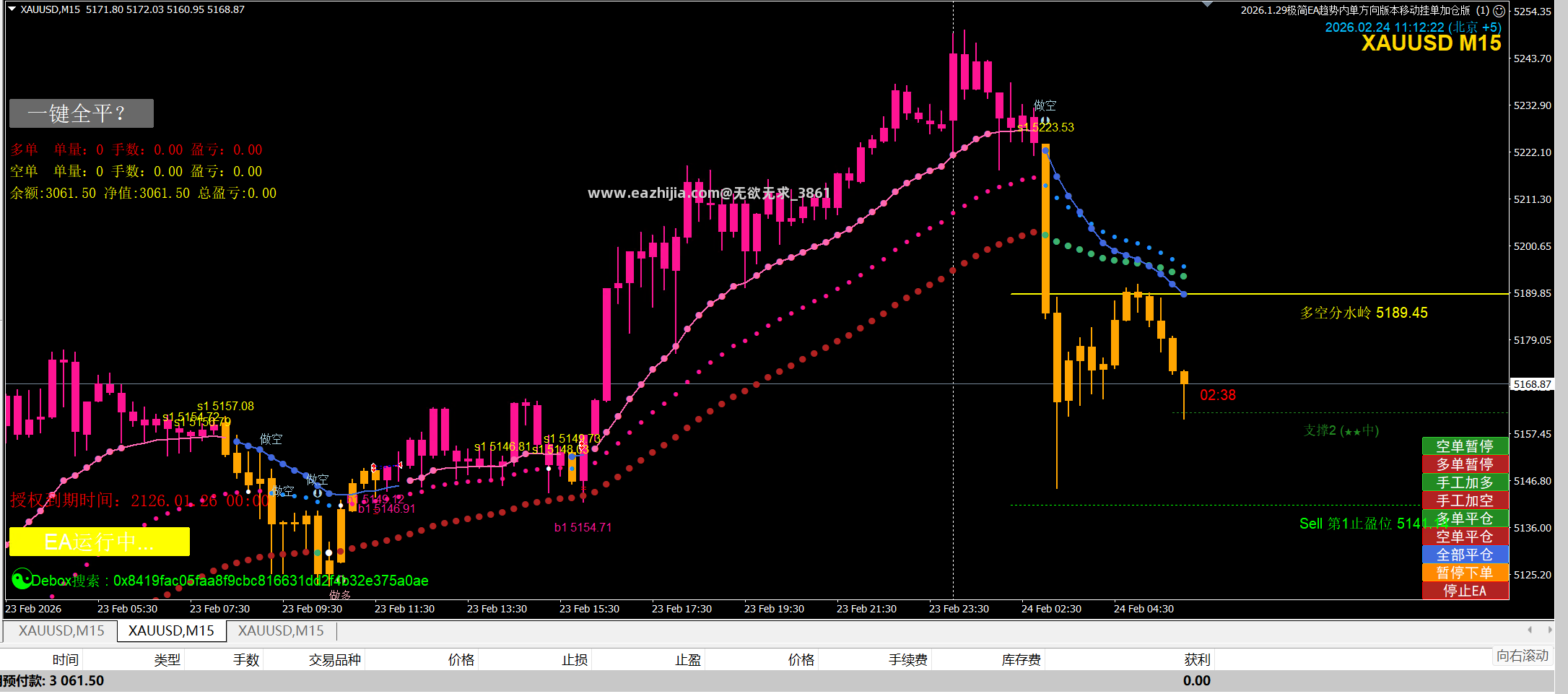Click the red candle countdown 02:38
Viewport: 1568px width, 694px height.
(x=1218, y=395)
